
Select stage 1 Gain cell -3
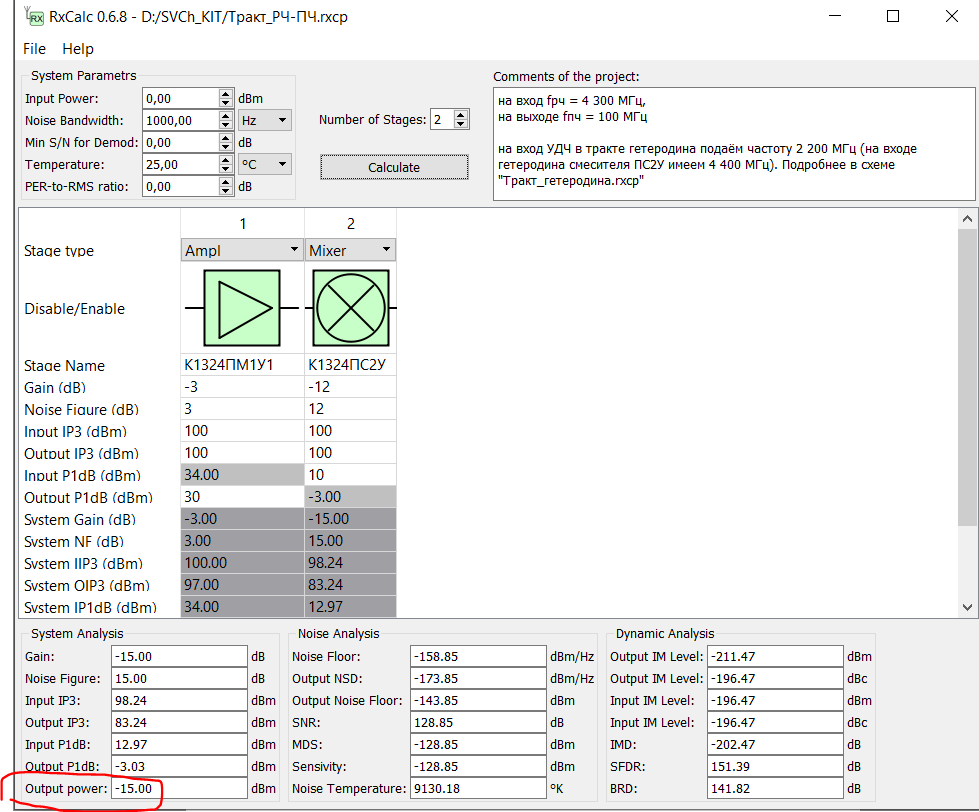242,386
